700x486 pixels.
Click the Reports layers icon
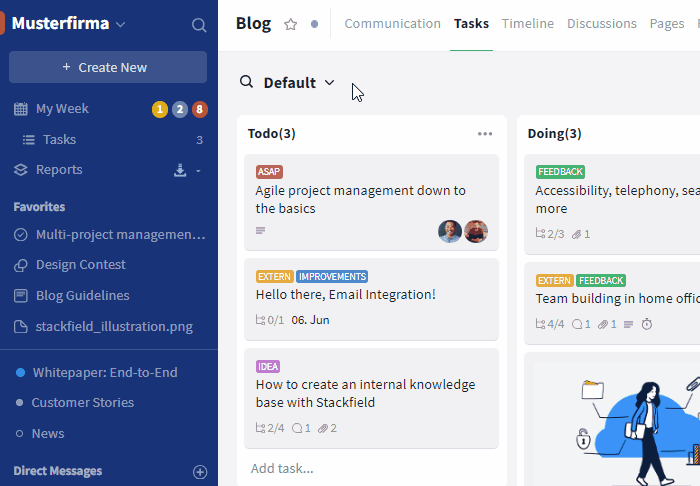point(21,170)
